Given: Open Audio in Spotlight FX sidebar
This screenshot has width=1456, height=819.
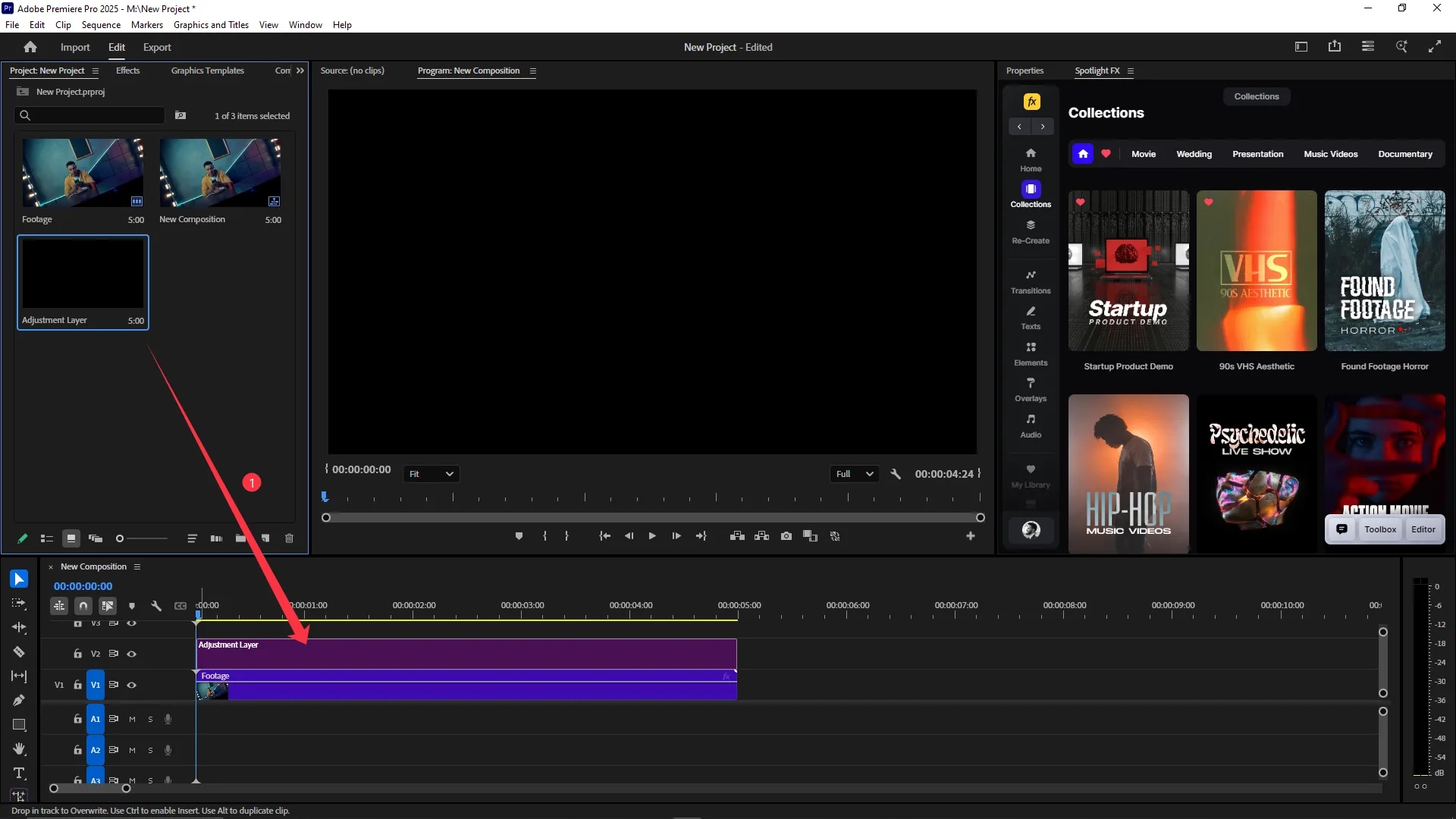Looking at the screenshot, I should pos(1031,426).
